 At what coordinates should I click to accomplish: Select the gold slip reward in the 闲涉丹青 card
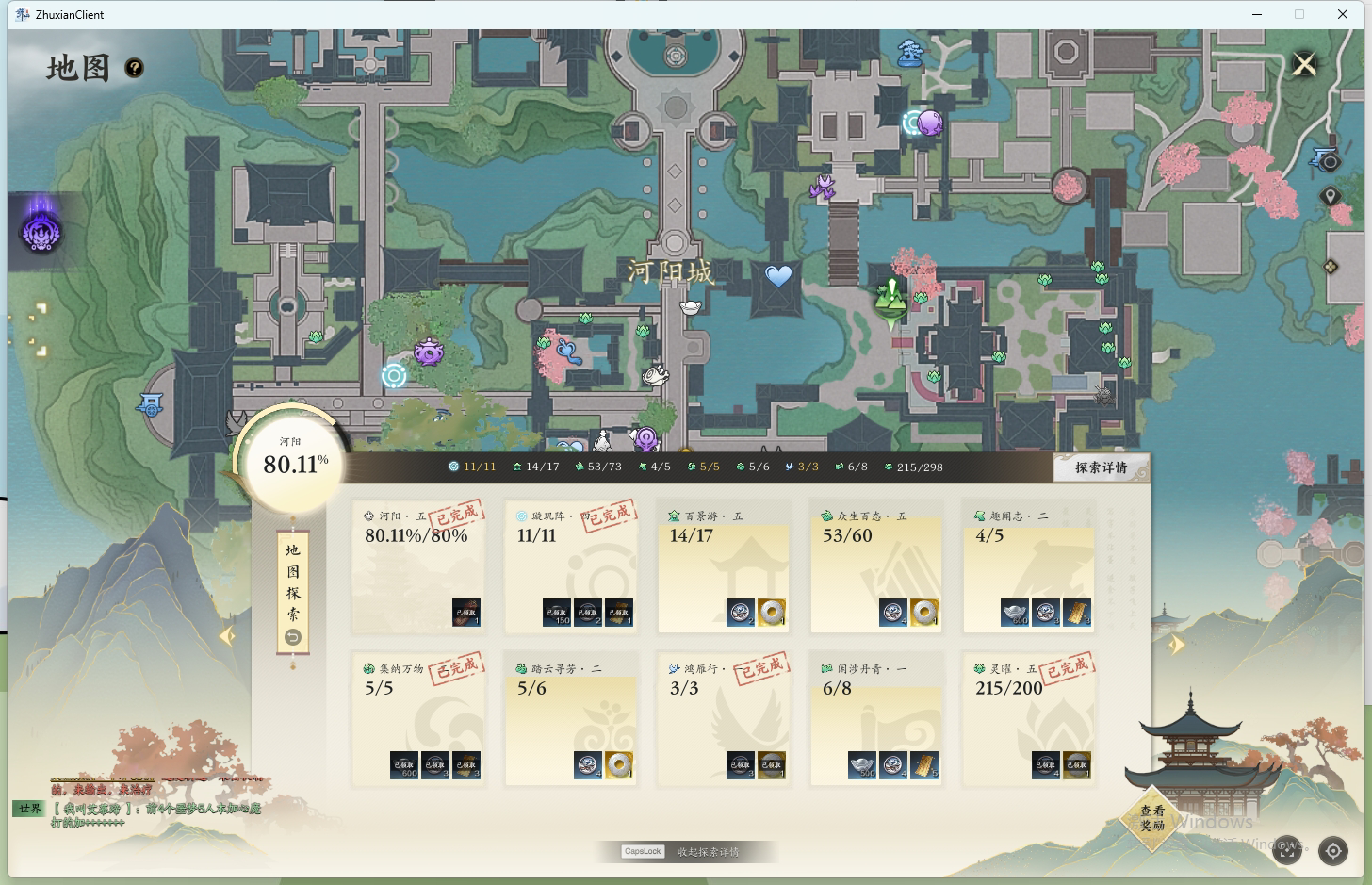click(923, 765)
